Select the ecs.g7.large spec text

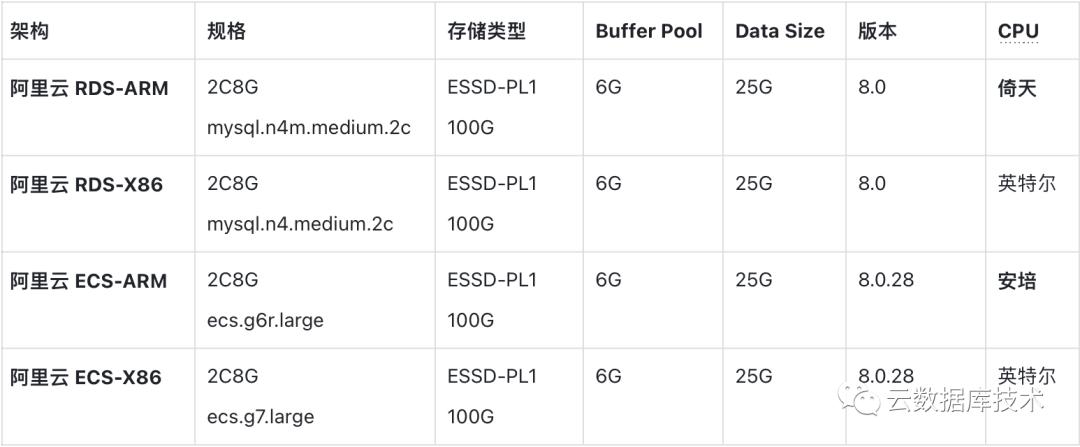coord(260,417)
